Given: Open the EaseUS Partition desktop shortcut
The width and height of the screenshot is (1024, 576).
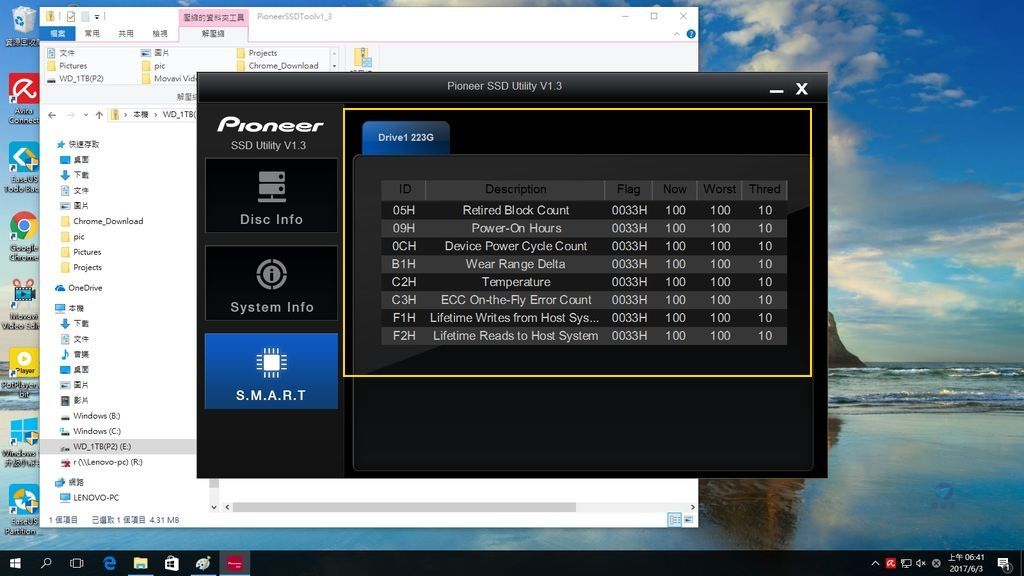Looking at the screenshot, I should [x=23, y=510].
